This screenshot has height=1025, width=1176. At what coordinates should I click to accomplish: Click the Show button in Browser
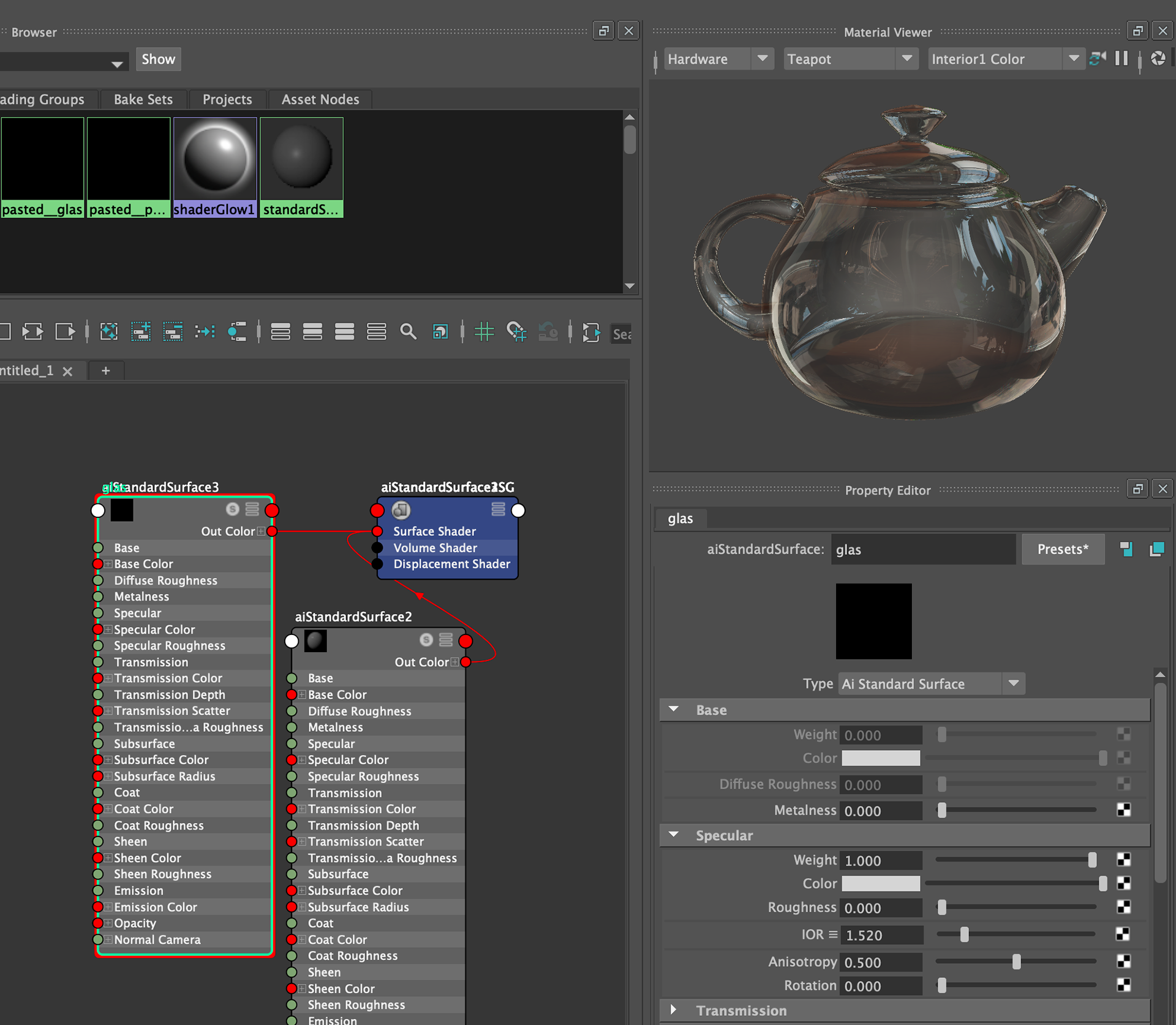(x=158, y=59)
